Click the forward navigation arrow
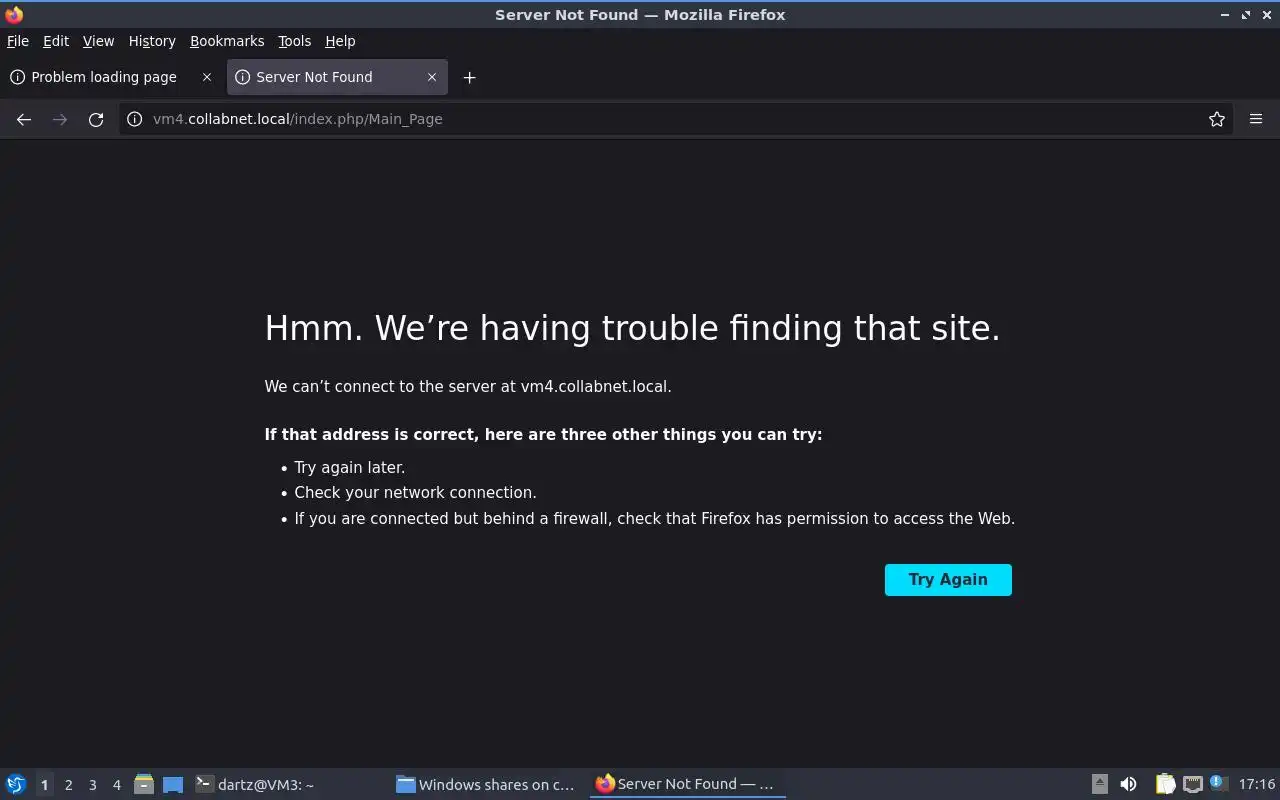This screenshot has height=800, width=1280. point(60,119)
